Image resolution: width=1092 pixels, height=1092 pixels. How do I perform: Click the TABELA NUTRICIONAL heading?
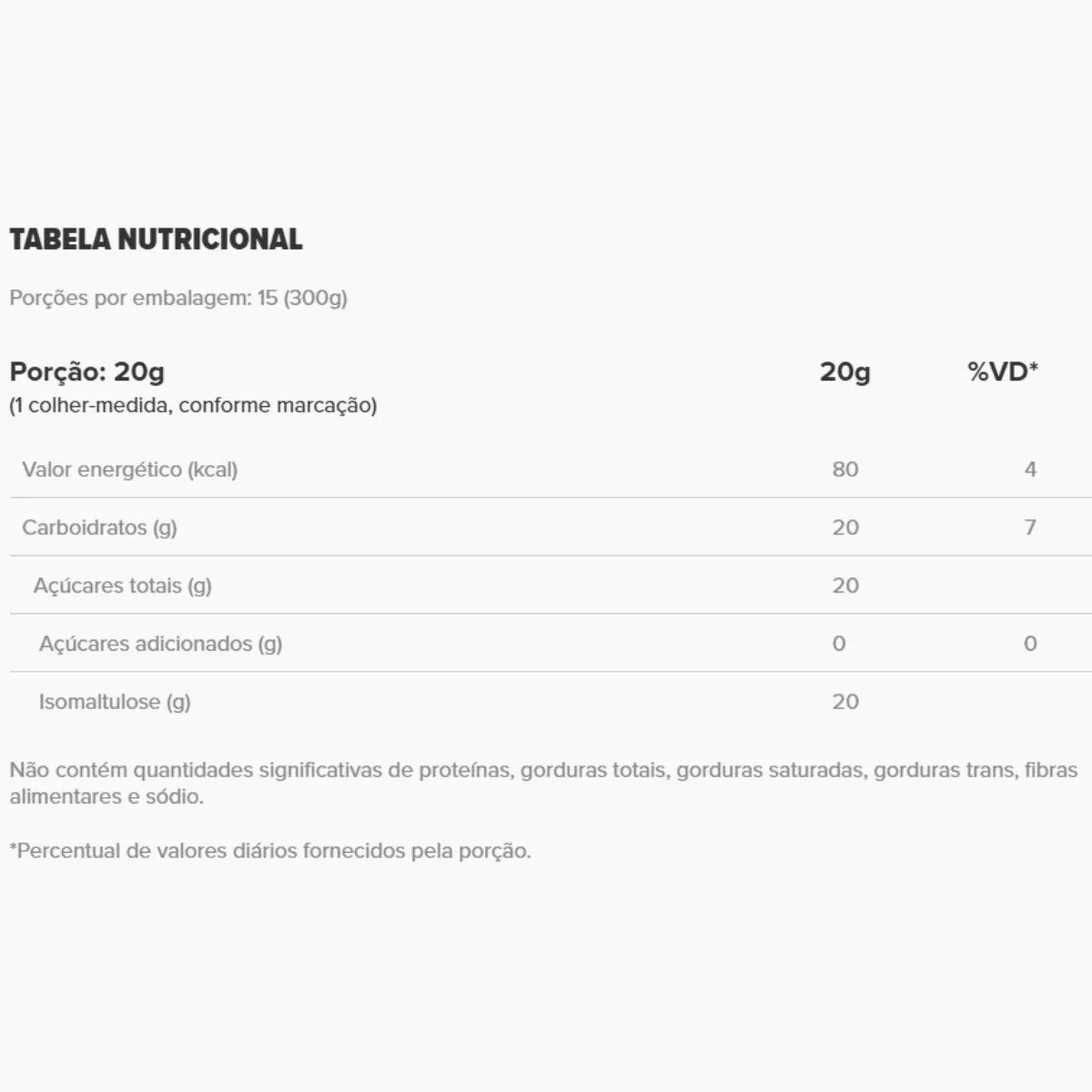click(x=156, y=239)
